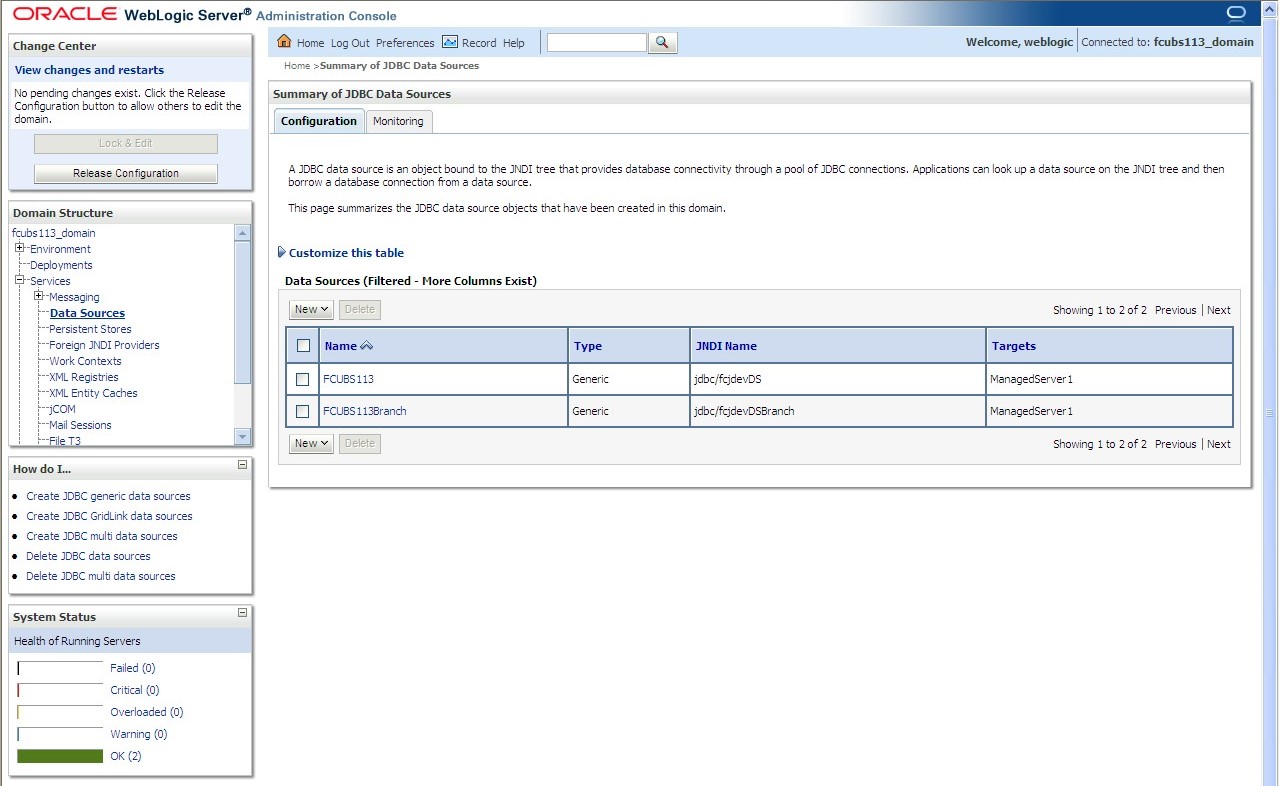Check the select-all checkbox in the table header

tap(303, 344)
